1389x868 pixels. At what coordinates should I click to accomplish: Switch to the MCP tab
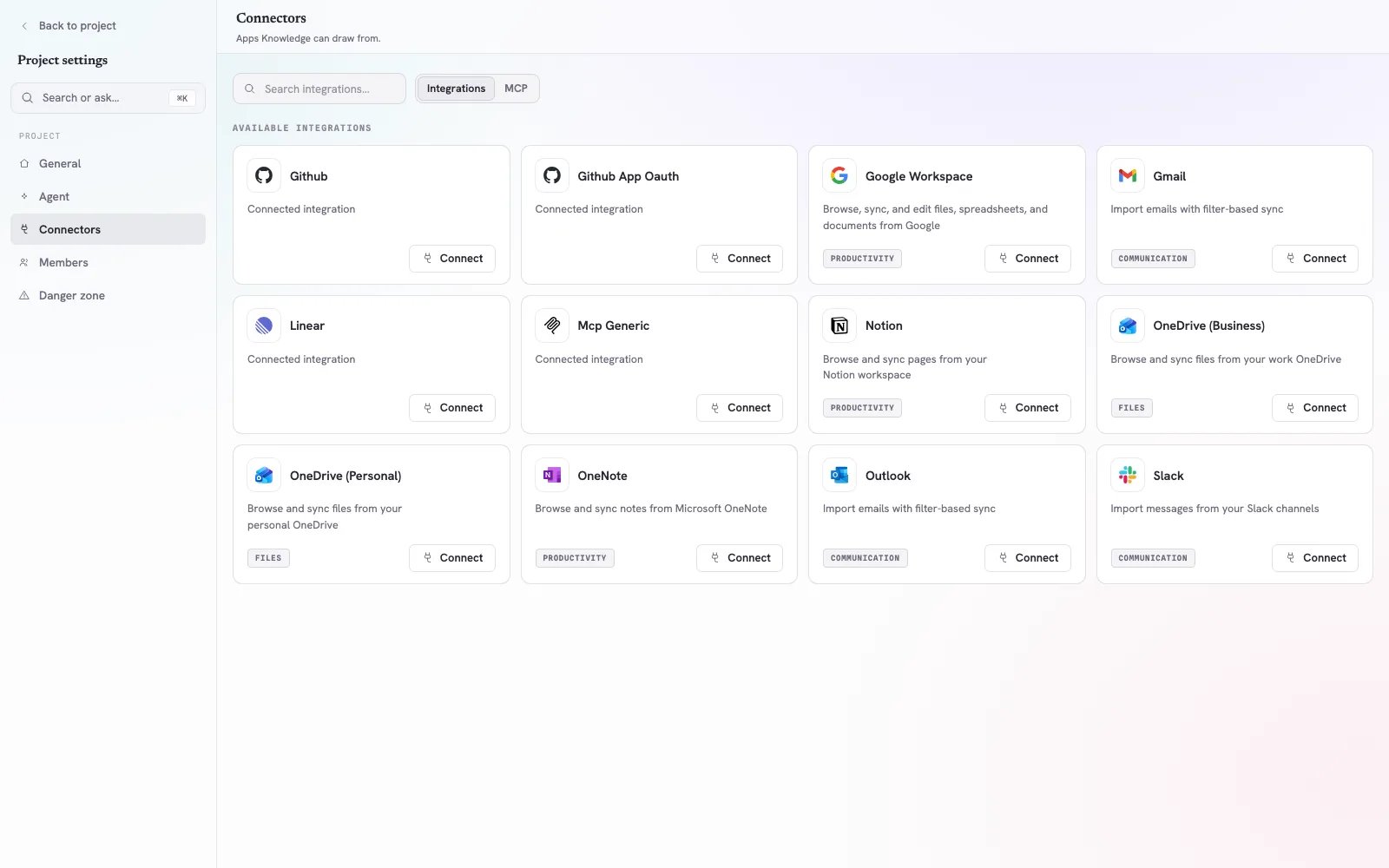point(516,89)
